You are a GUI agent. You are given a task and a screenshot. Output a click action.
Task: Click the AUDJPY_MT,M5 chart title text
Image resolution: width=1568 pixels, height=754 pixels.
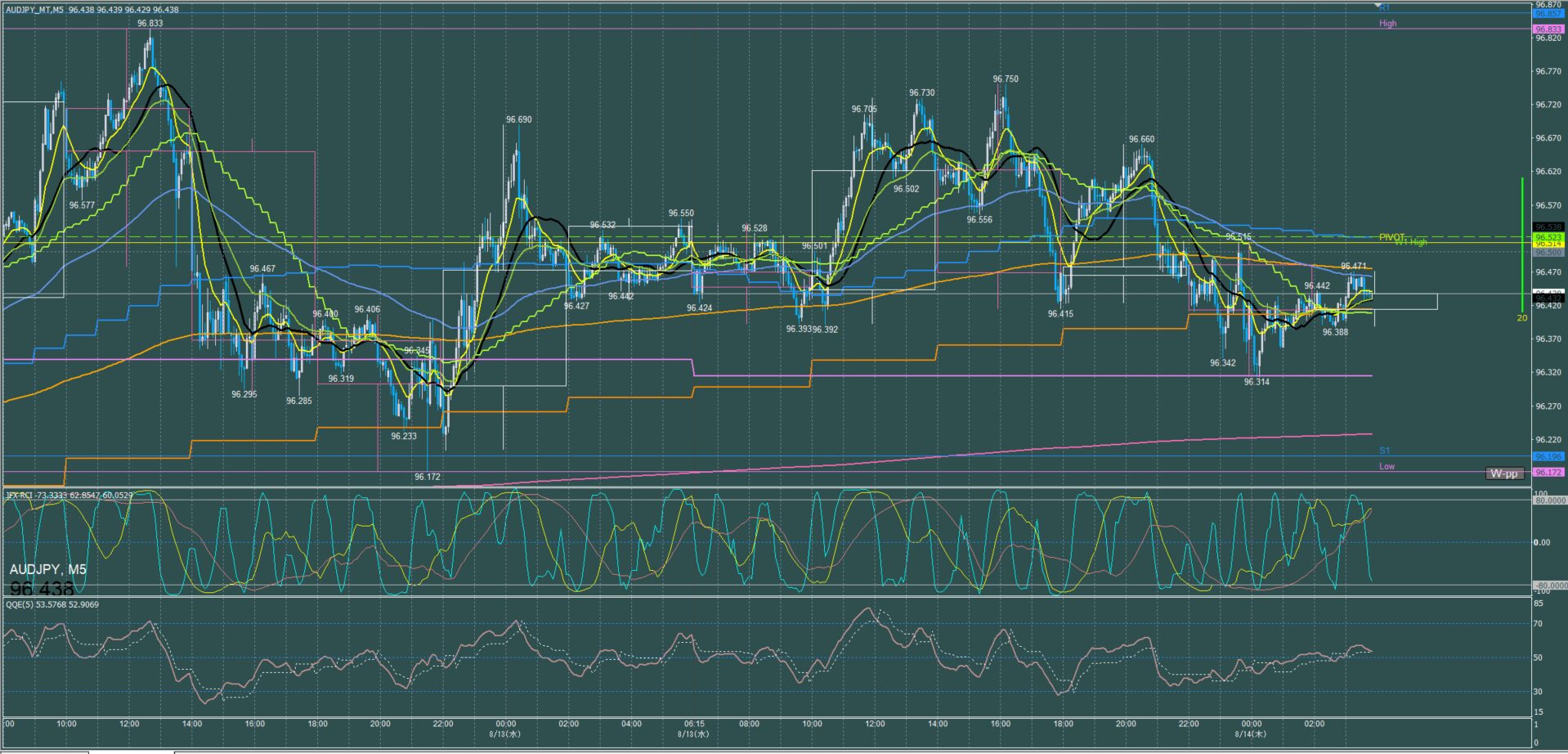pyautogui.click(x=34, y=10)
